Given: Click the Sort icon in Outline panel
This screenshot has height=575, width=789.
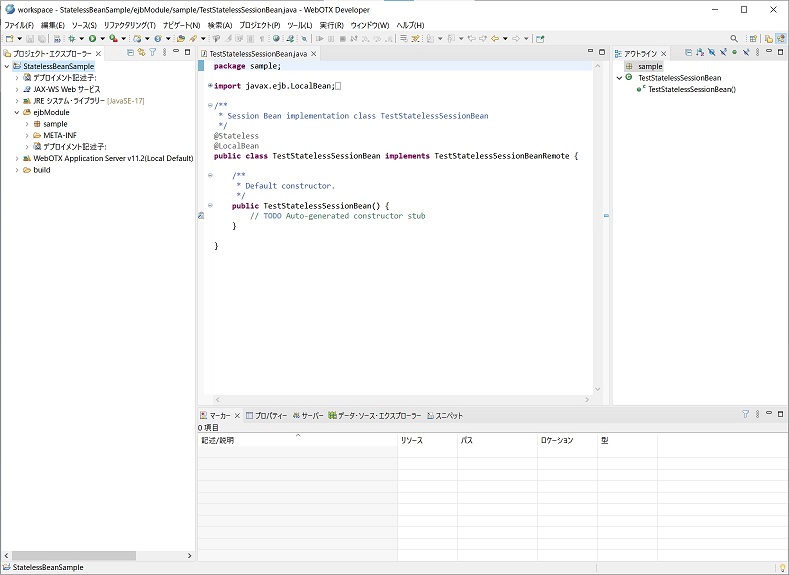Looking at the screenshot, I should click(x=700, y=52).
